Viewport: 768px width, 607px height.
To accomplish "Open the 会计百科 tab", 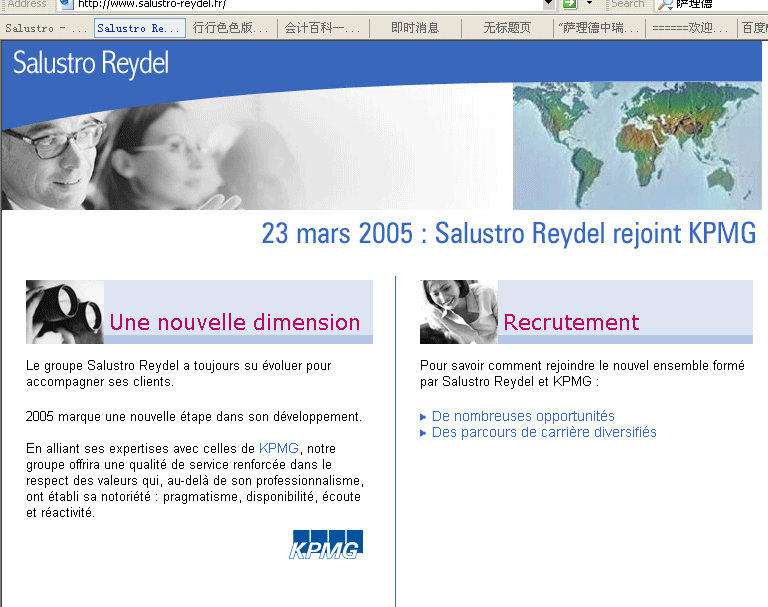I will (322, 28).
